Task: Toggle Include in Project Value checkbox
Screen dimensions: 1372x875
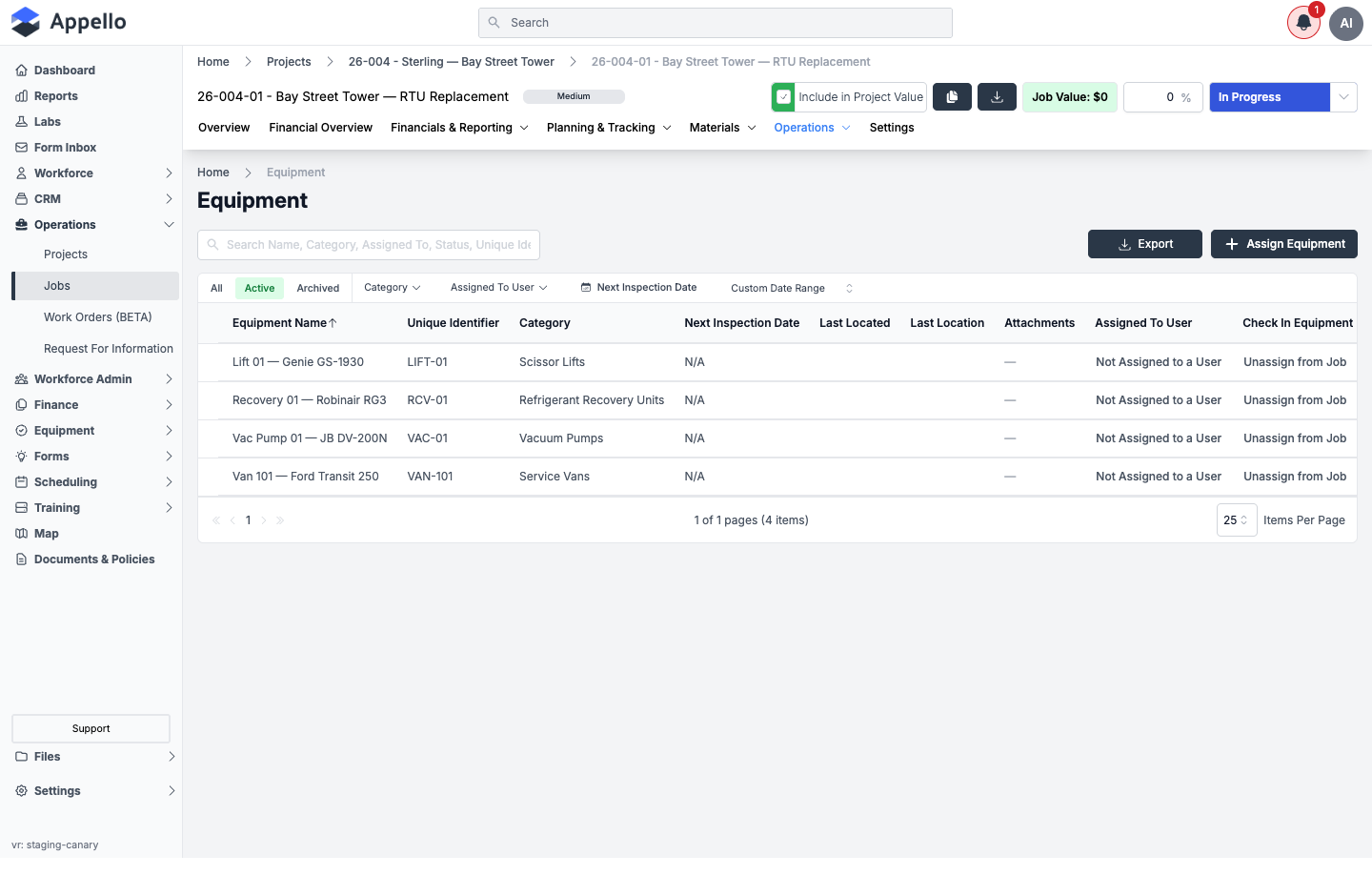Action: (x=783, y=97)
